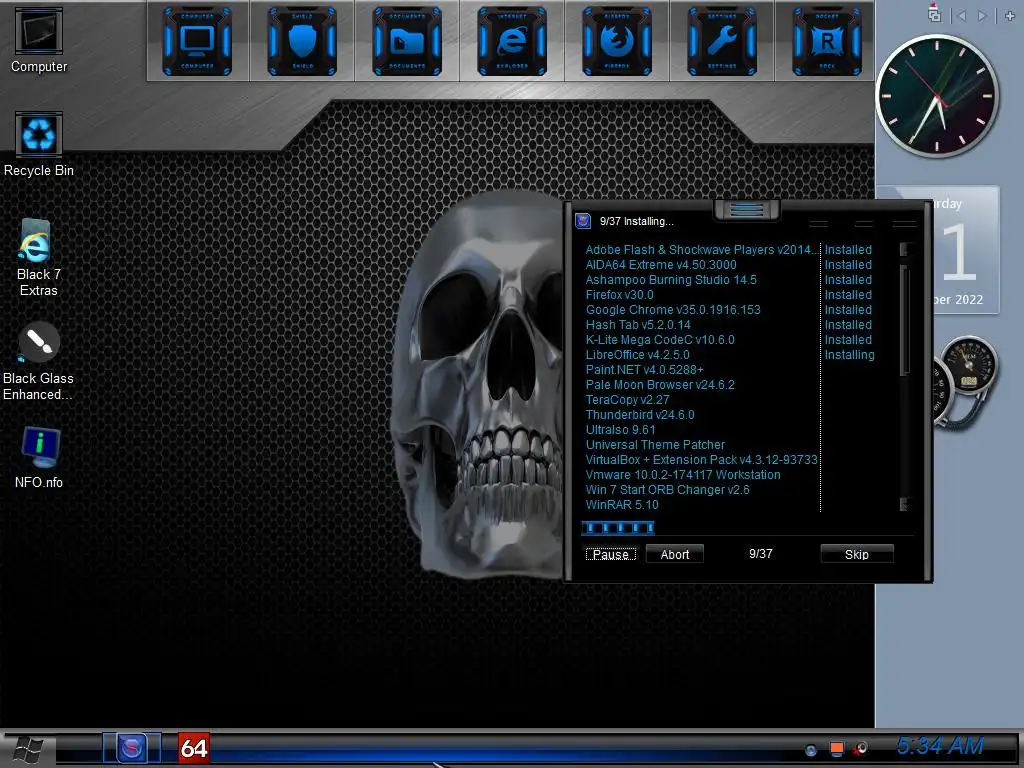Click the RocketDock R icon
The width and height of the screenshot is (1024, 768).
pos(827,40)
